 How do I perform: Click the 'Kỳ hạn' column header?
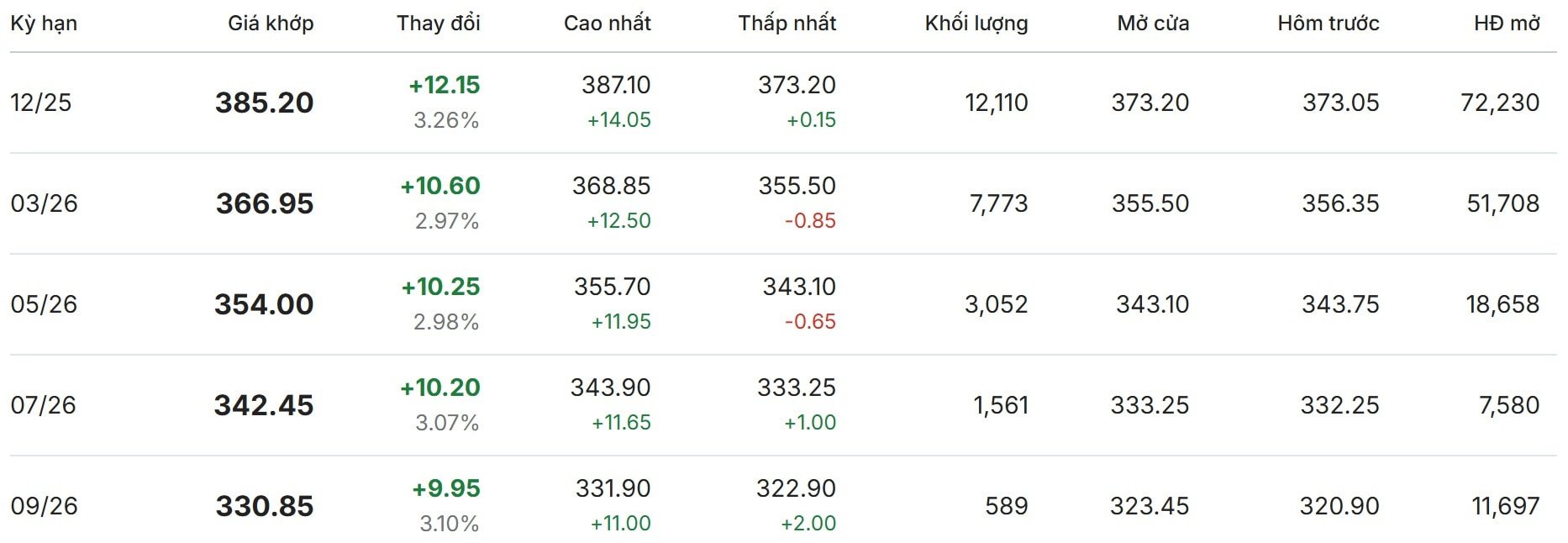[44, 24]
